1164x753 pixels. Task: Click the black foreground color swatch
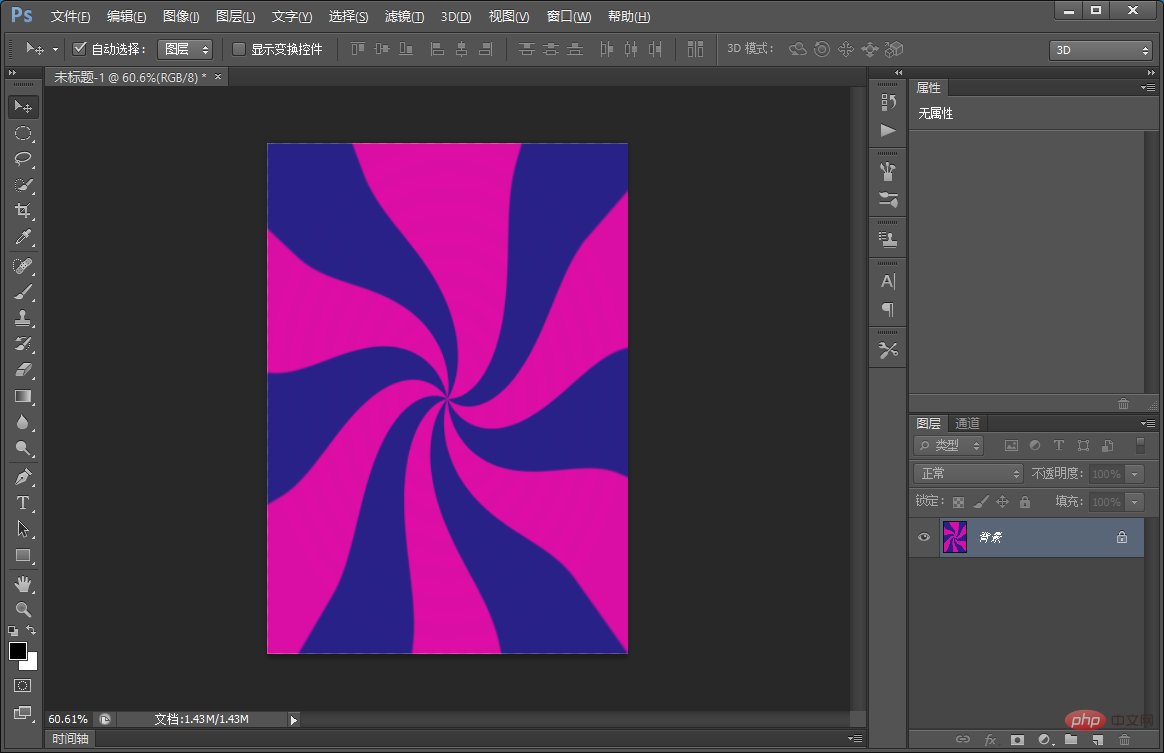point(18,651)
